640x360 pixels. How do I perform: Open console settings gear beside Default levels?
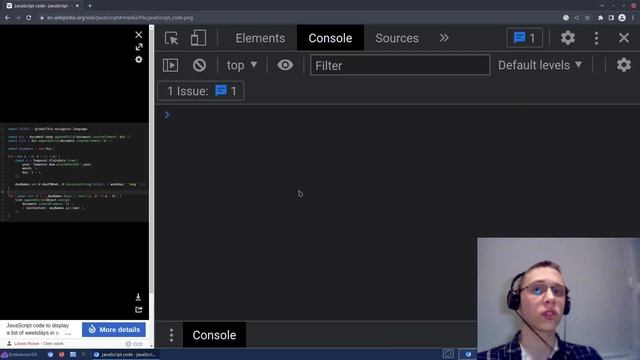click(x=624, y=65)
